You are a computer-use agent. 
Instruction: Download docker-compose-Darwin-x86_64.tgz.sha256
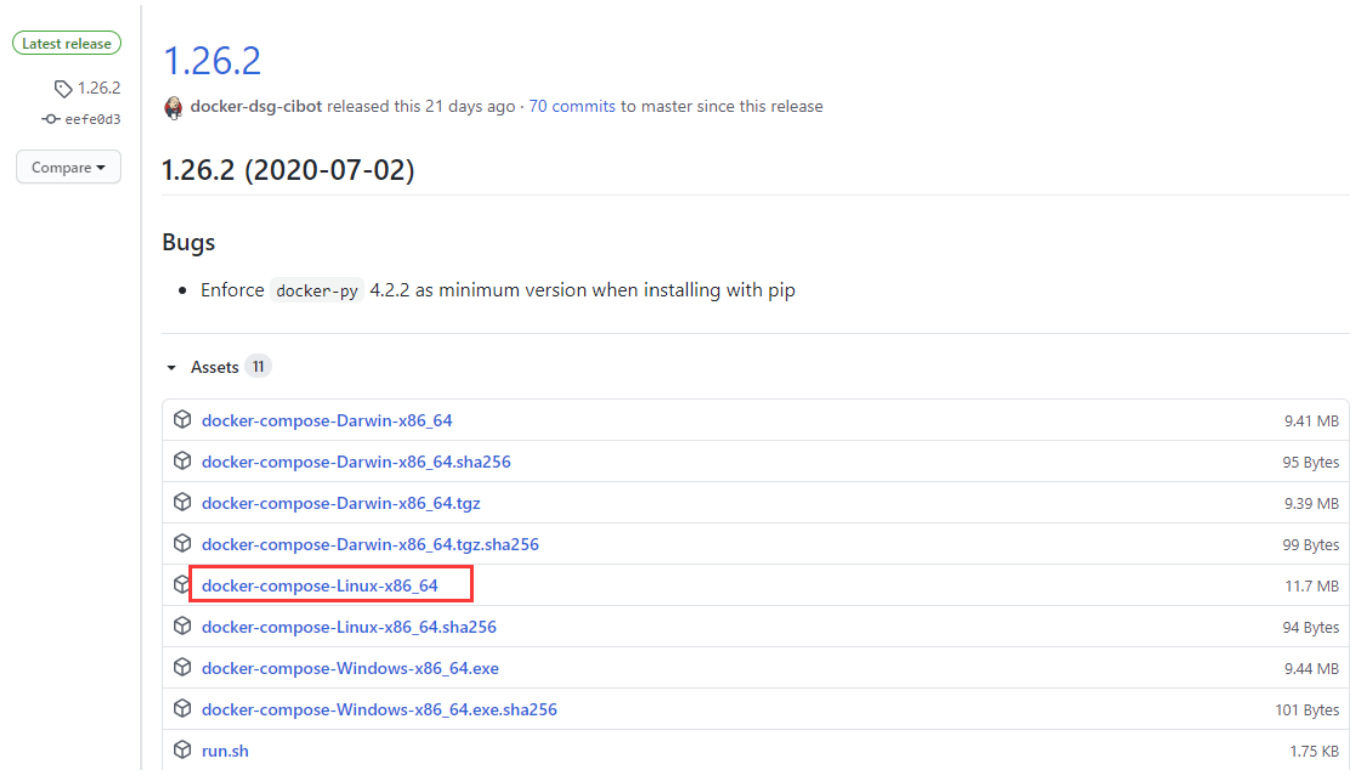pyautogui.click(x=370, y=544)
